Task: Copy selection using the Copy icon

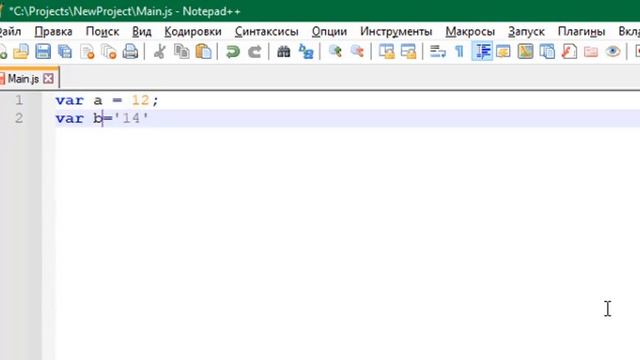Action: click(x=182, y=52)
